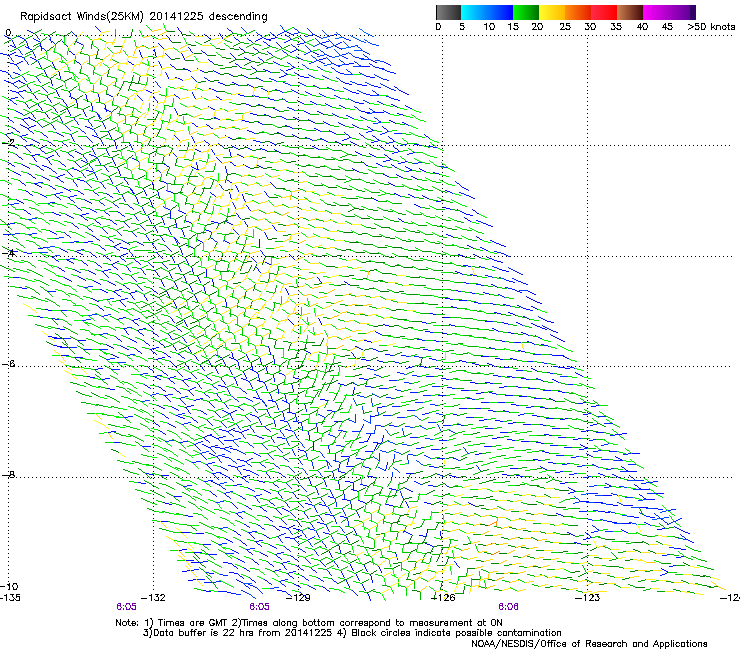Choose the red 30-35 knots legend segment
The width and height of the screenshot is (740, 650).
pos(604,12)
